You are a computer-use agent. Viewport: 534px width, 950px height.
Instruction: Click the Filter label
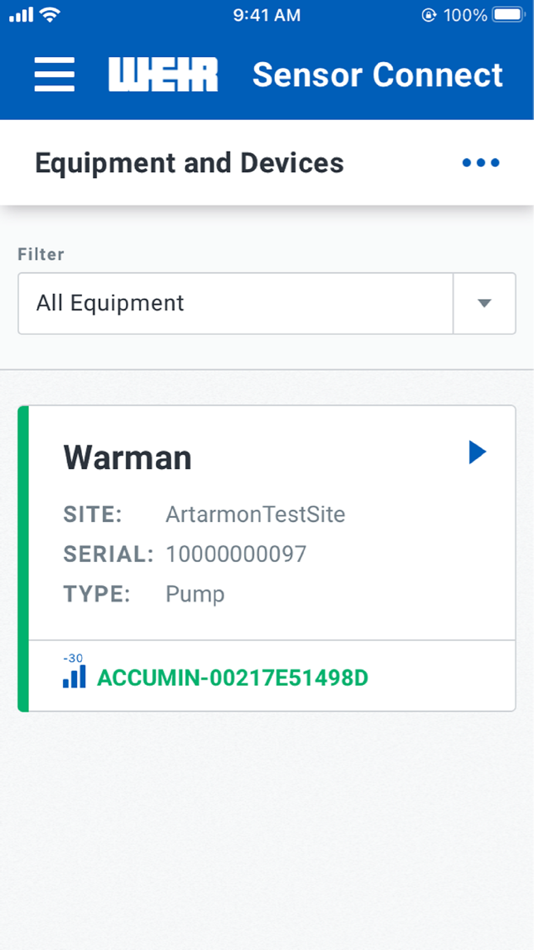41,254
